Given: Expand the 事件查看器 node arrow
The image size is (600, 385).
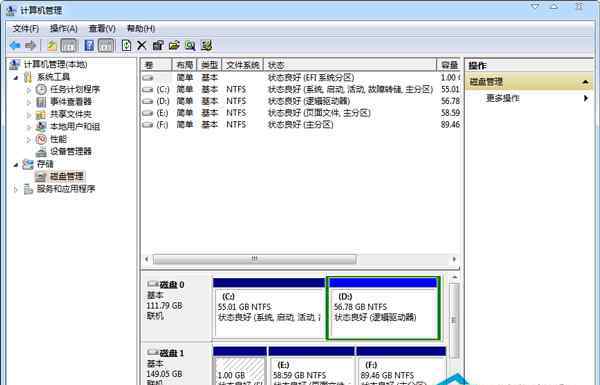Looking at the screenshot, I should point(29,103).
